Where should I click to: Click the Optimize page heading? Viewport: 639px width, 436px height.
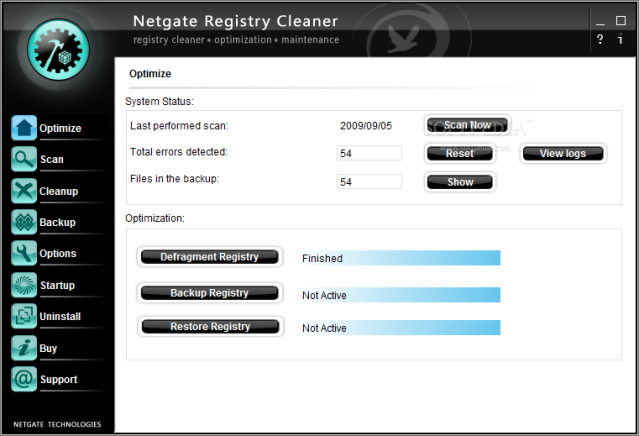click(x=150, y=74)
